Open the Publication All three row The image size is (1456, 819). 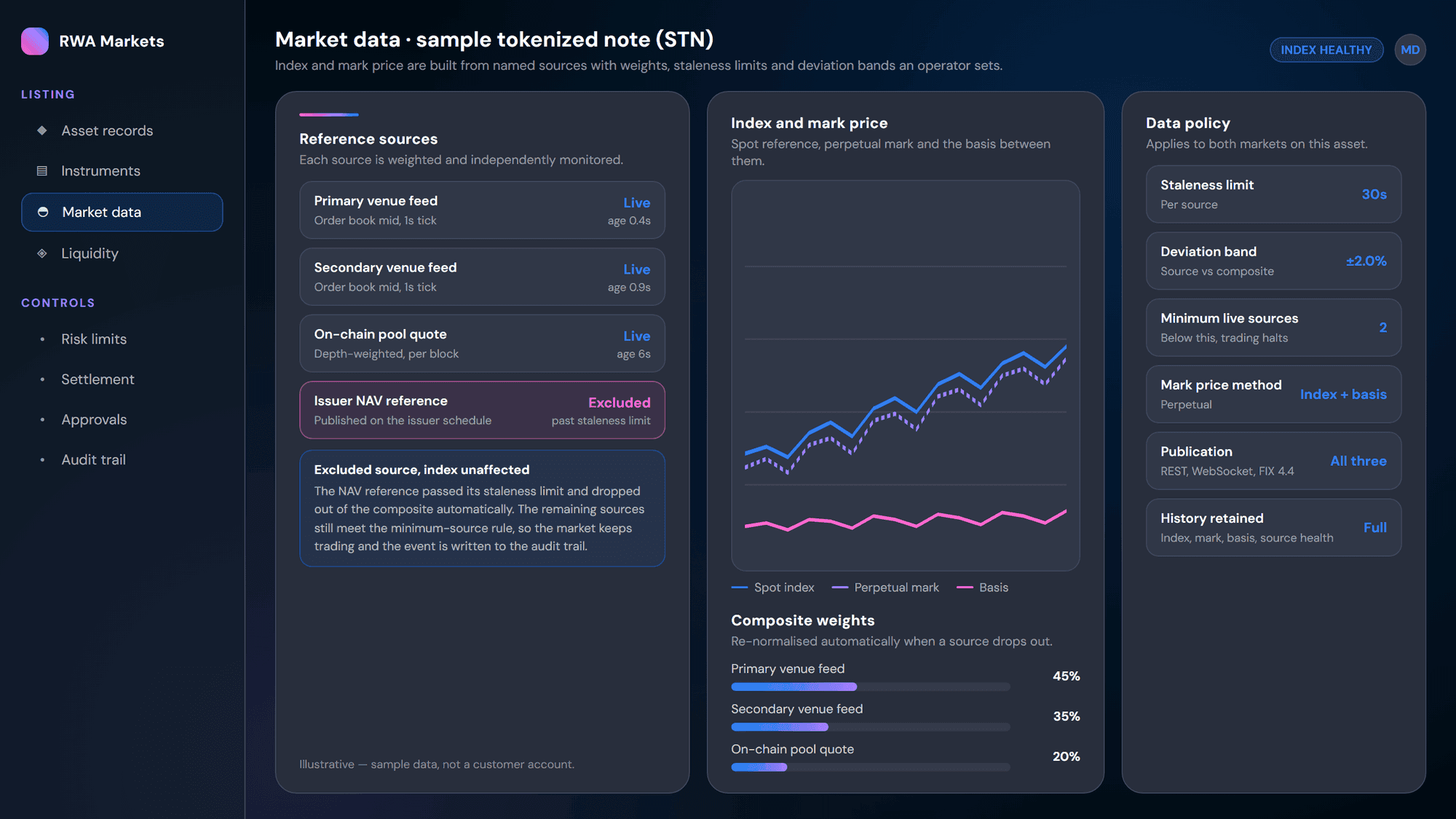1273,461
